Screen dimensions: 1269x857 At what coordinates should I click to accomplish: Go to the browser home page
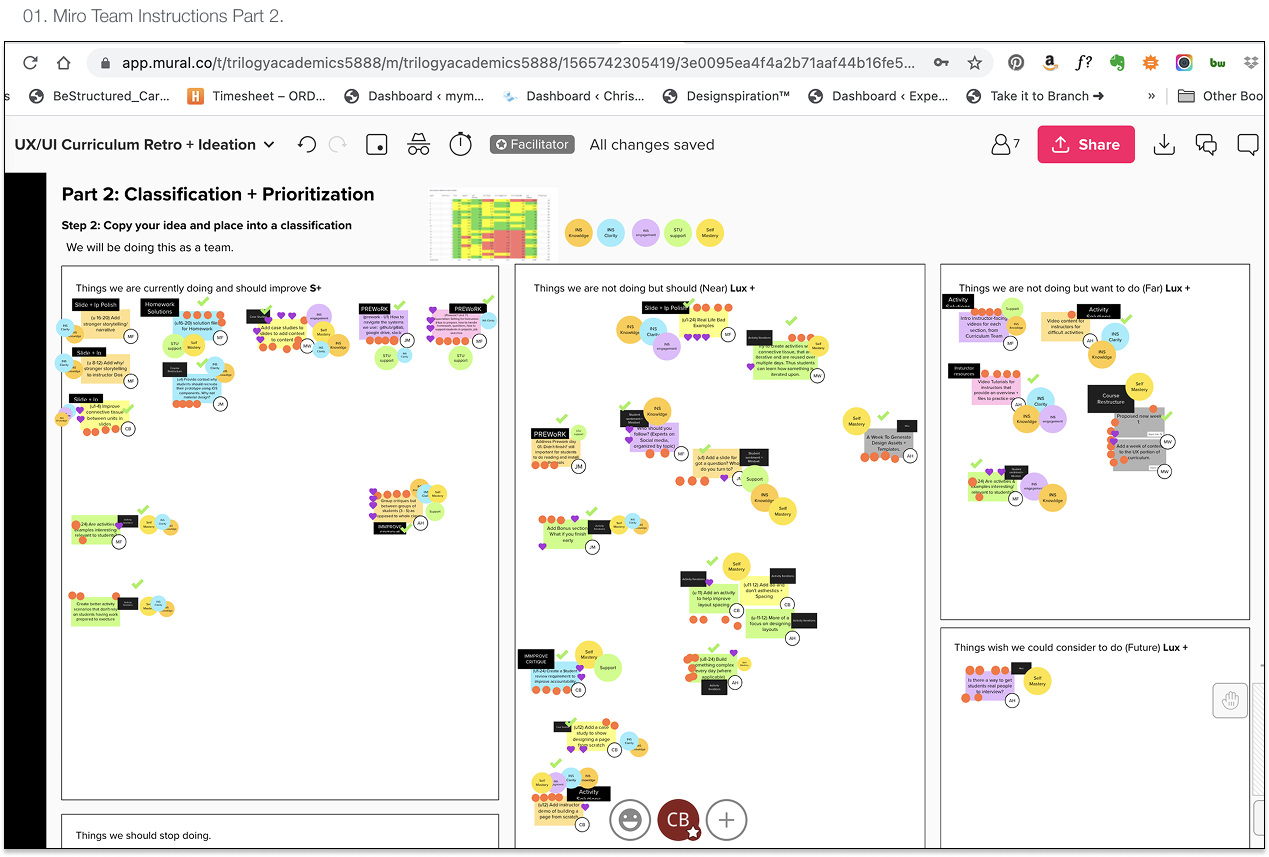(63, 63)
